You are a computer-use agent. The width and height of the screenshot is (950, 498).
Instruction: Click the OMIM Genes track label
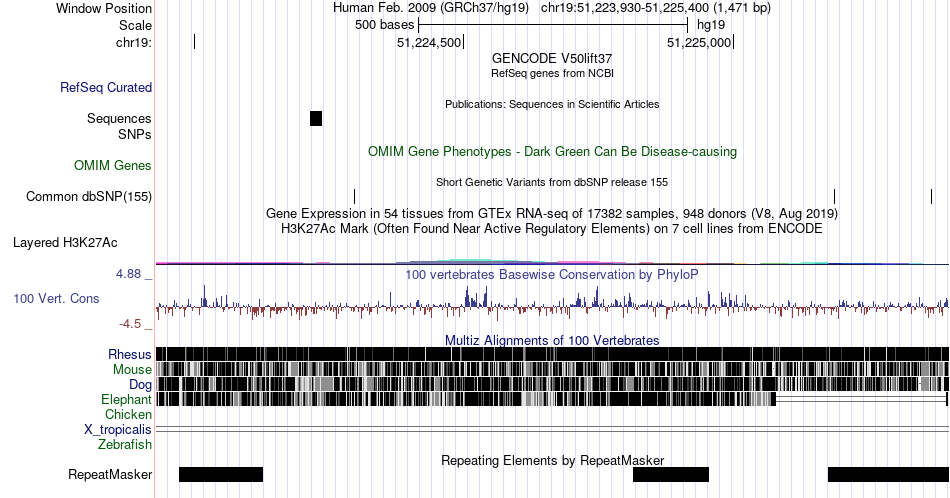113,165
